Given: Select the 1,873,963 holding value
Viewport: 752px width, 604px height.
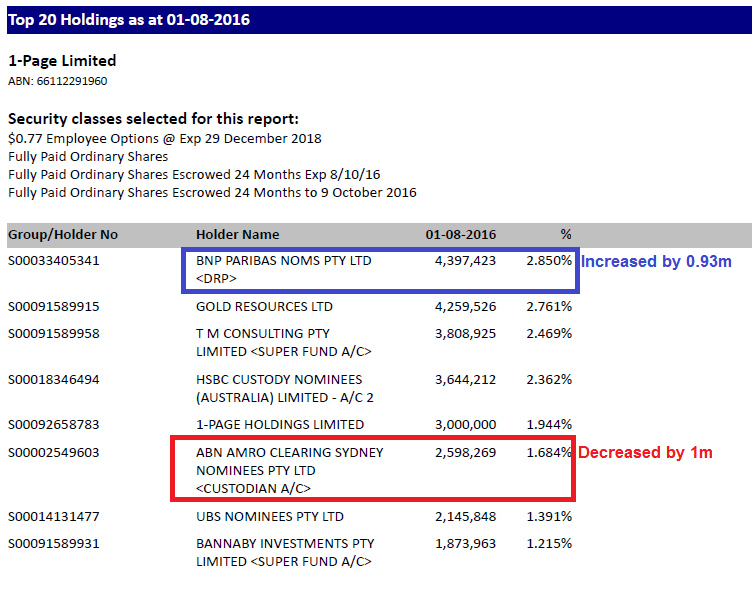Looking at the screenshot, I should [x=465, y=544].
